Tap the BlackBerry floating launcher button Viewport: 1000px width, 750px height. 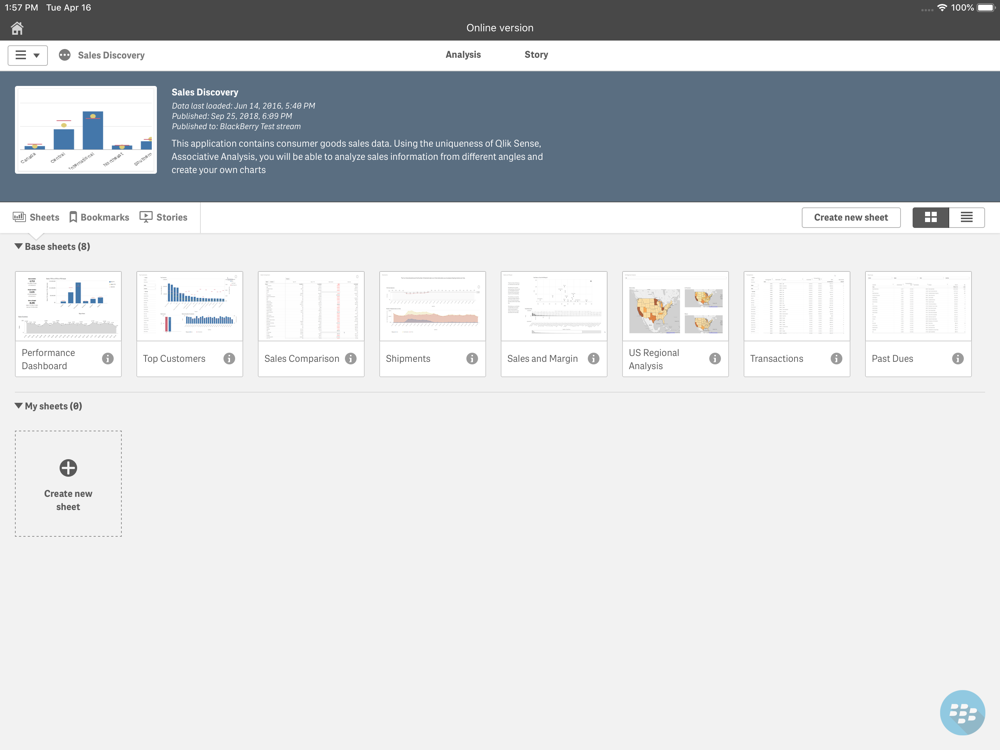pos(962,712)
